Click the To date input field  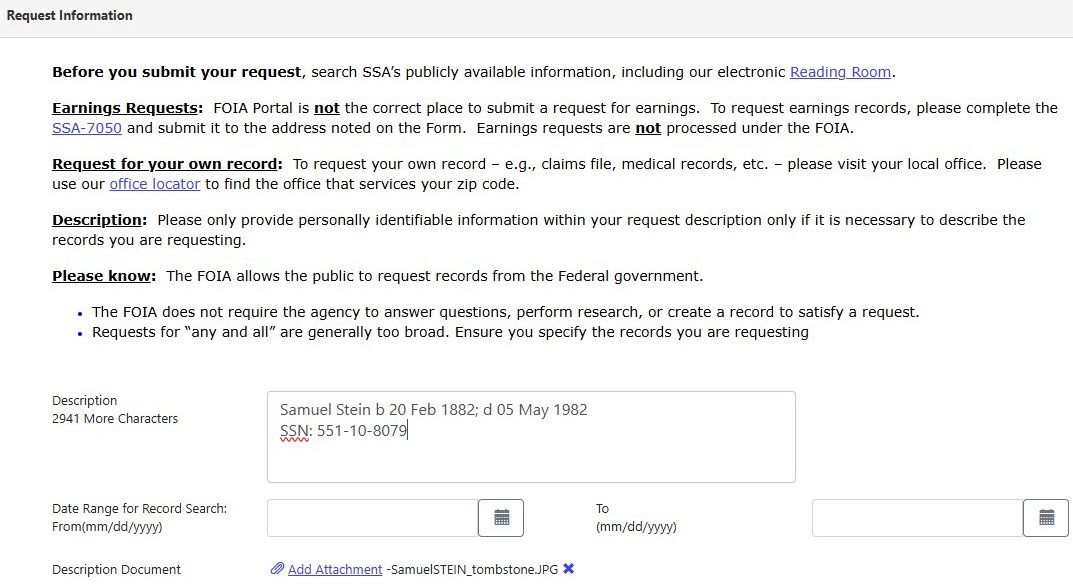click(x=915, y=517)
